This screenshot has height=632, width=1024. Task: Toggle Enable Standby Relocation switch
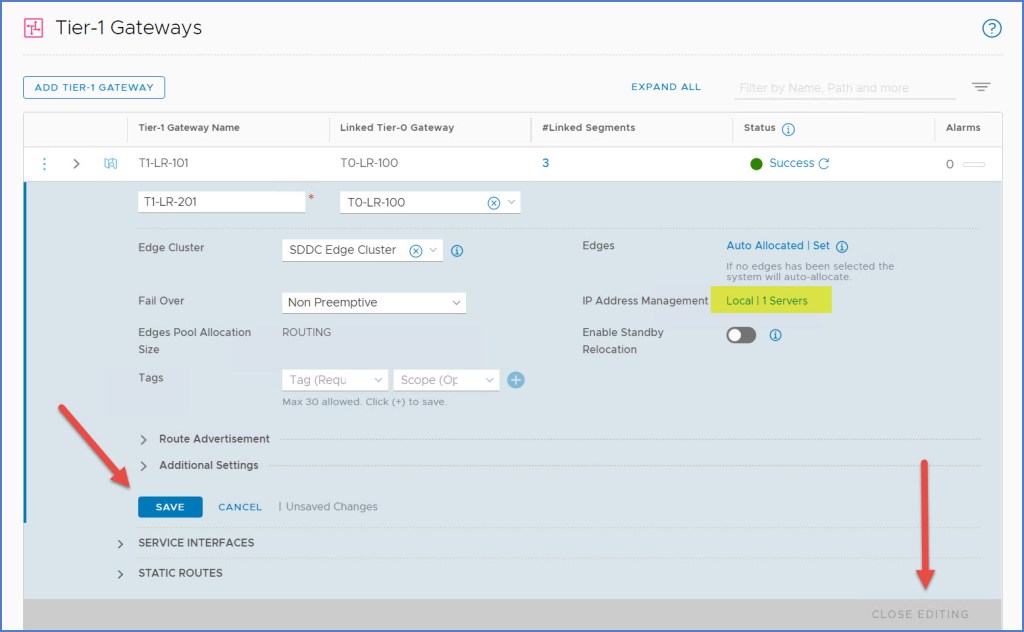pos(741,336)
